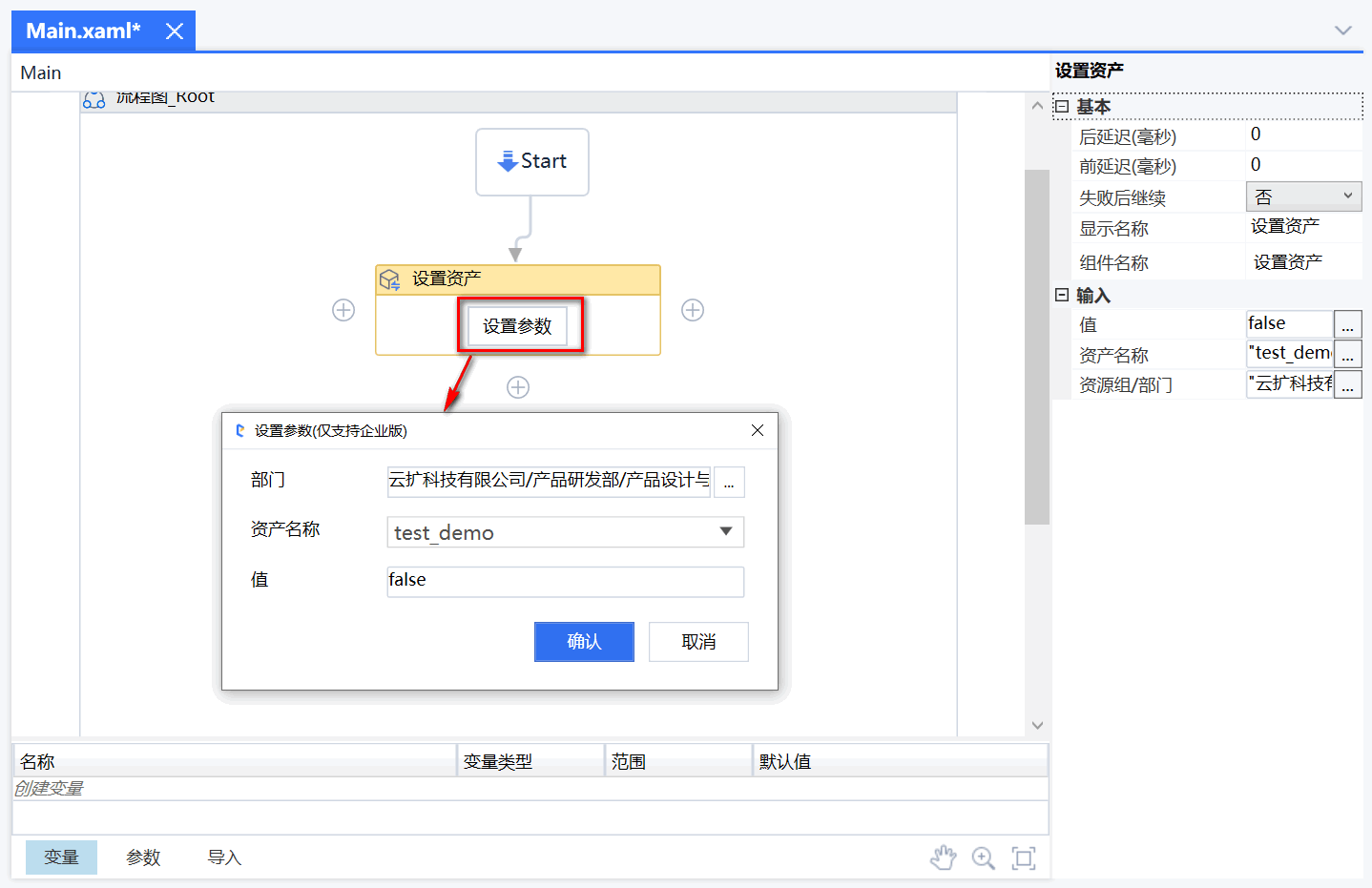The width and height of the screenshot is (1372, 888).
Task: Click the 设置参数 button
Action: pyautogui.click(x=517, y=326)
